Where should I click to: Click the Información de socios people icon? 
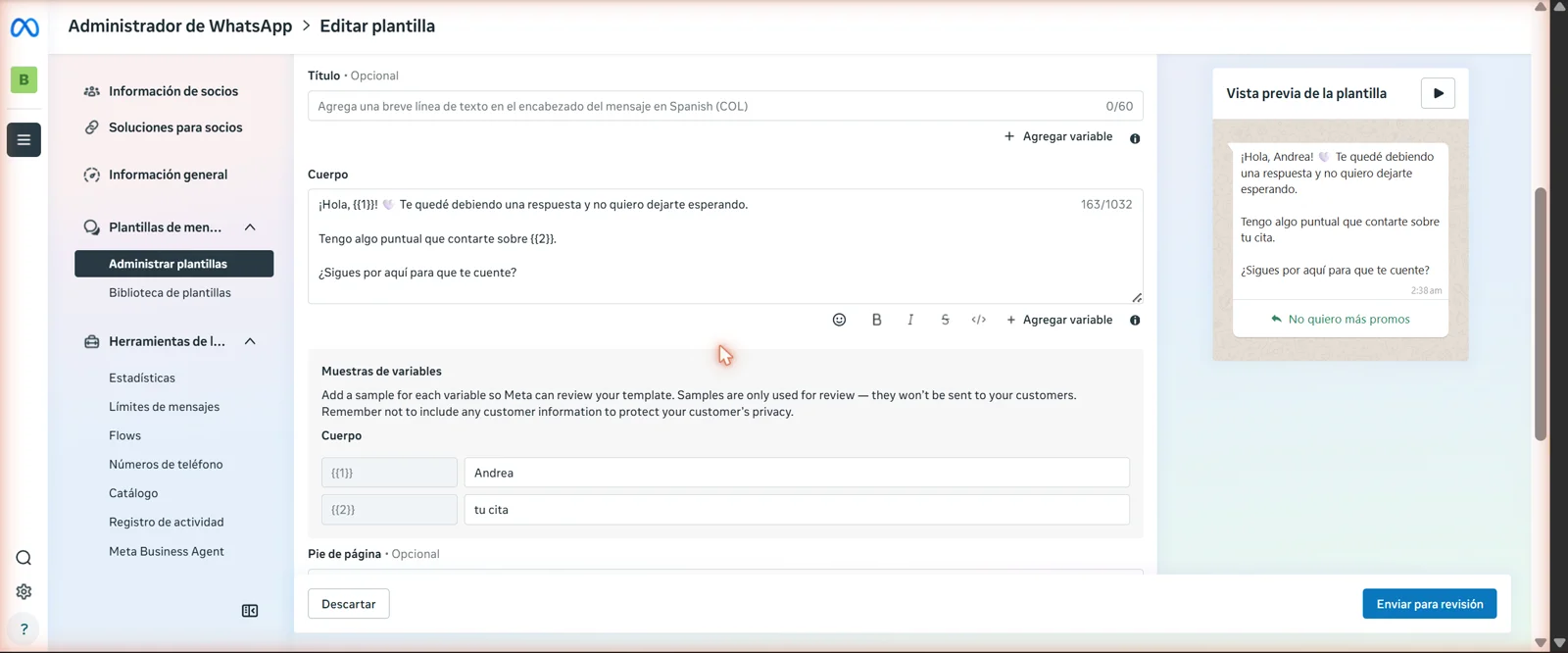click(91, 91)
